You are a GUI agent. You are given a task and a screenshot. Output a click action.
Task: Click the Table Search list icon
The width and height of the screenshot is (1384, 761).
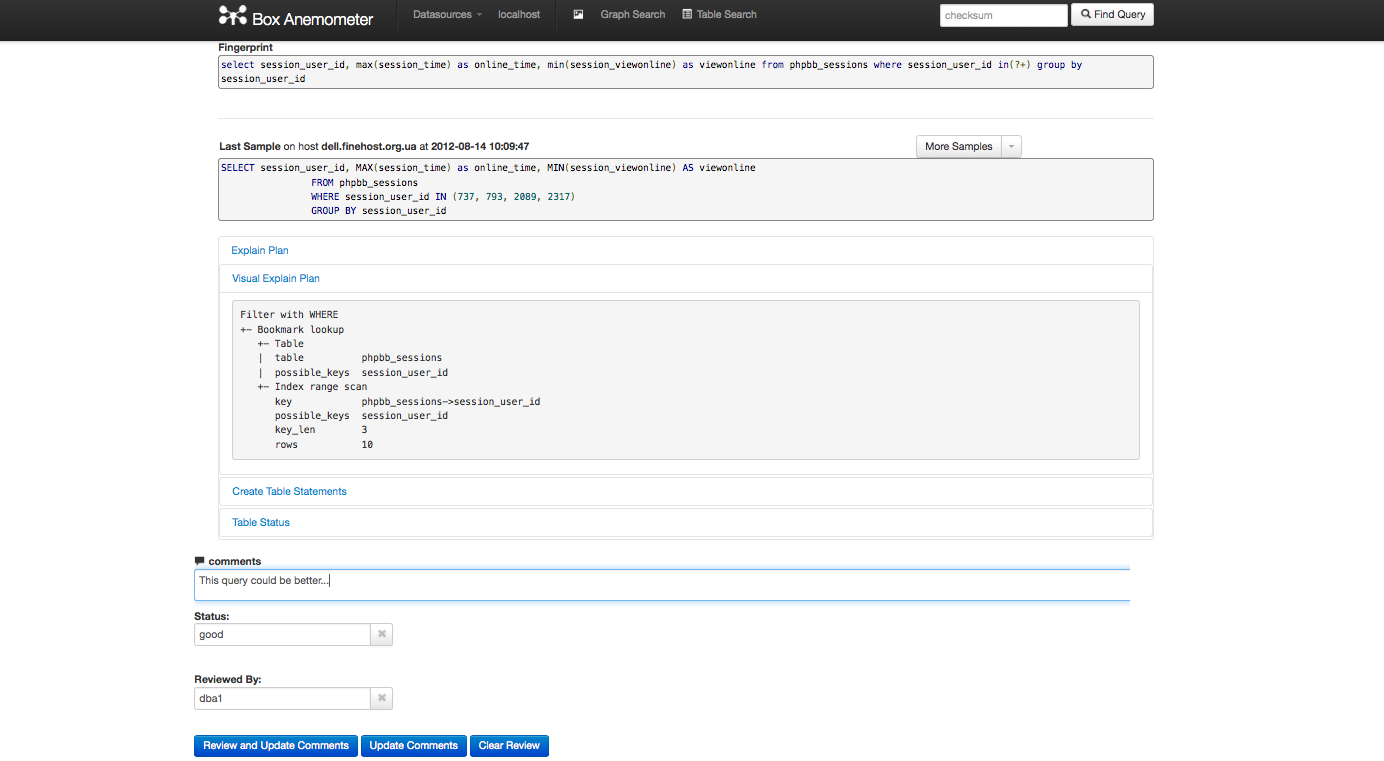coord(687,15)
